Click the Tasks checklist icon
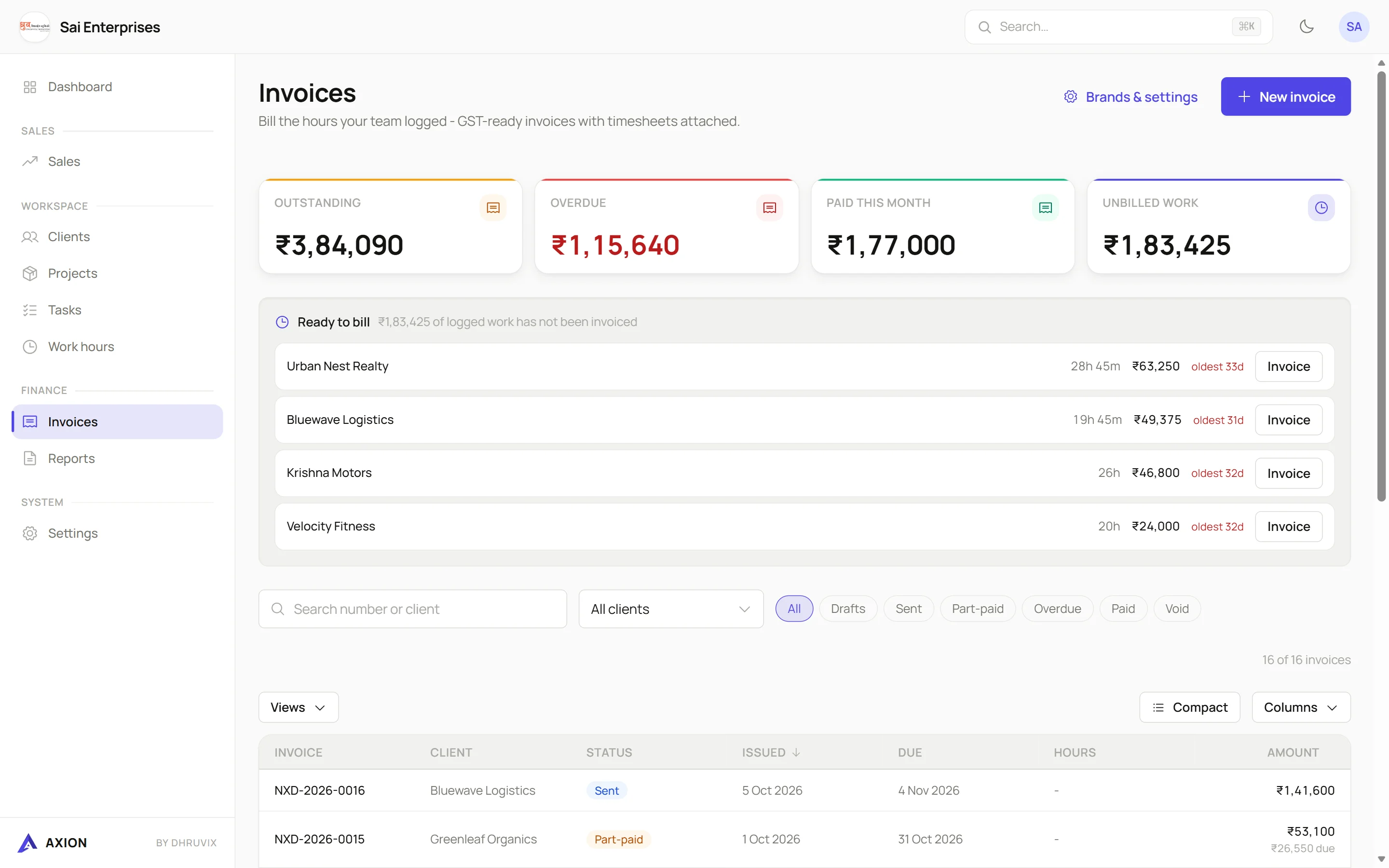 (30, 310)
